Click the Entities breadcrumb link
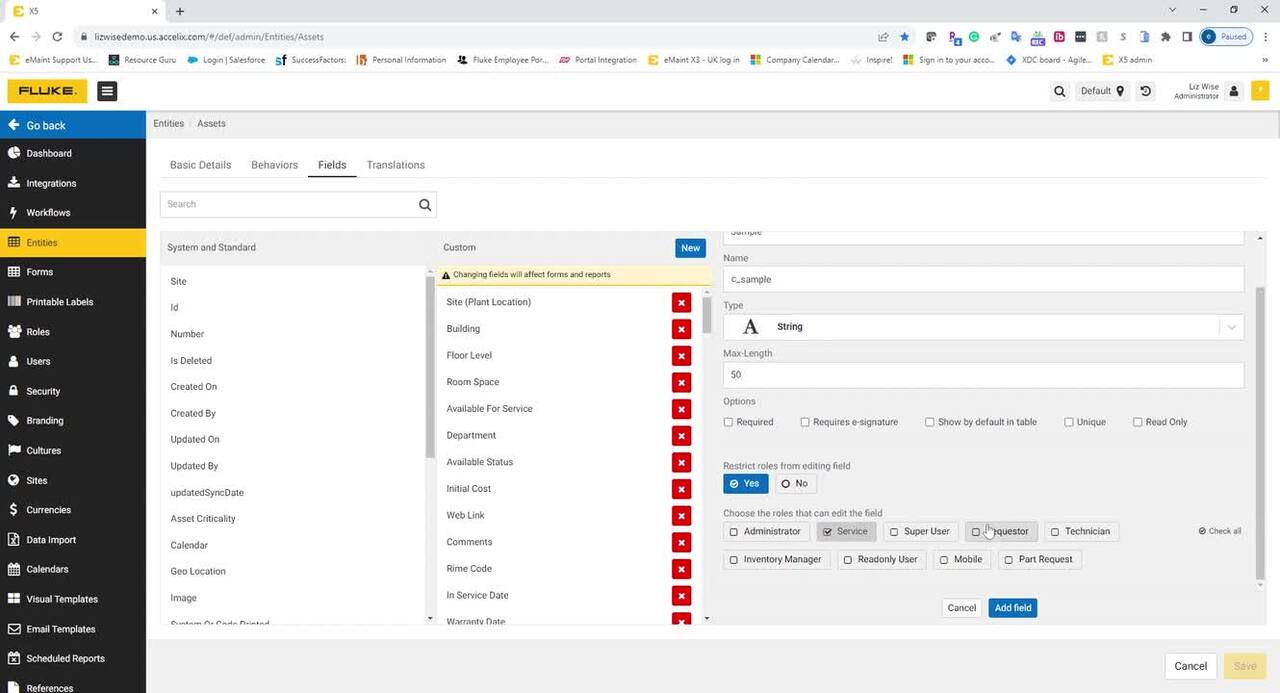1280x693 pixels. click(168, 124)
